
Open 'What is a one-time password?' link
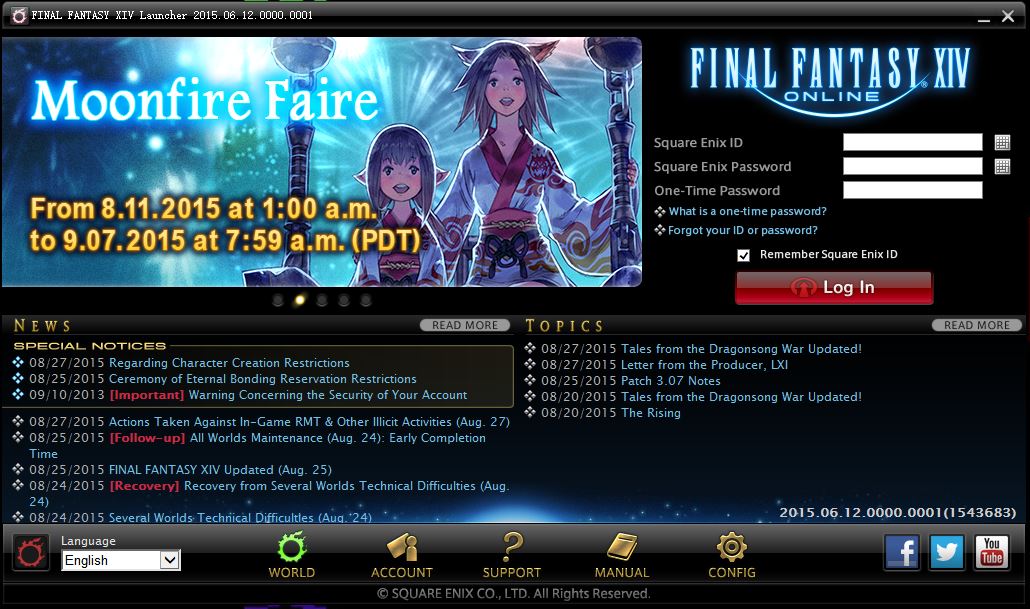coord(747,212)
